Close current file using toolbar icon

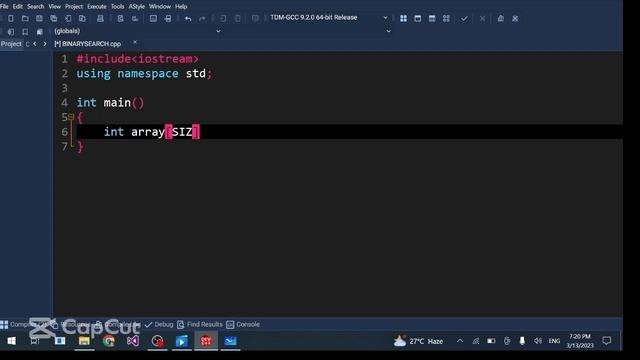[x=68, y=18]
